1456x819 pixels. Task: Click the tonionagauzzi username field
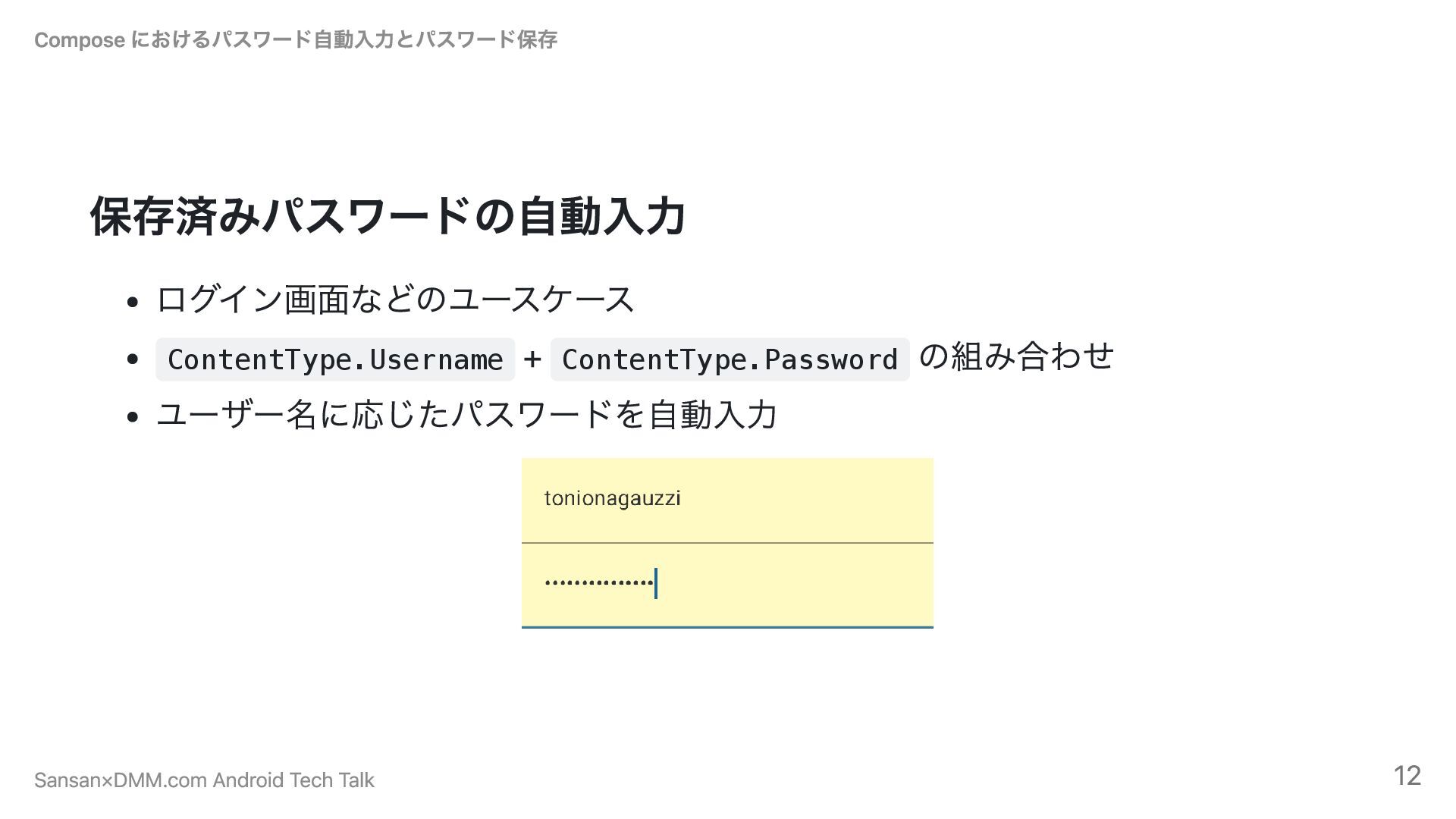727,500
